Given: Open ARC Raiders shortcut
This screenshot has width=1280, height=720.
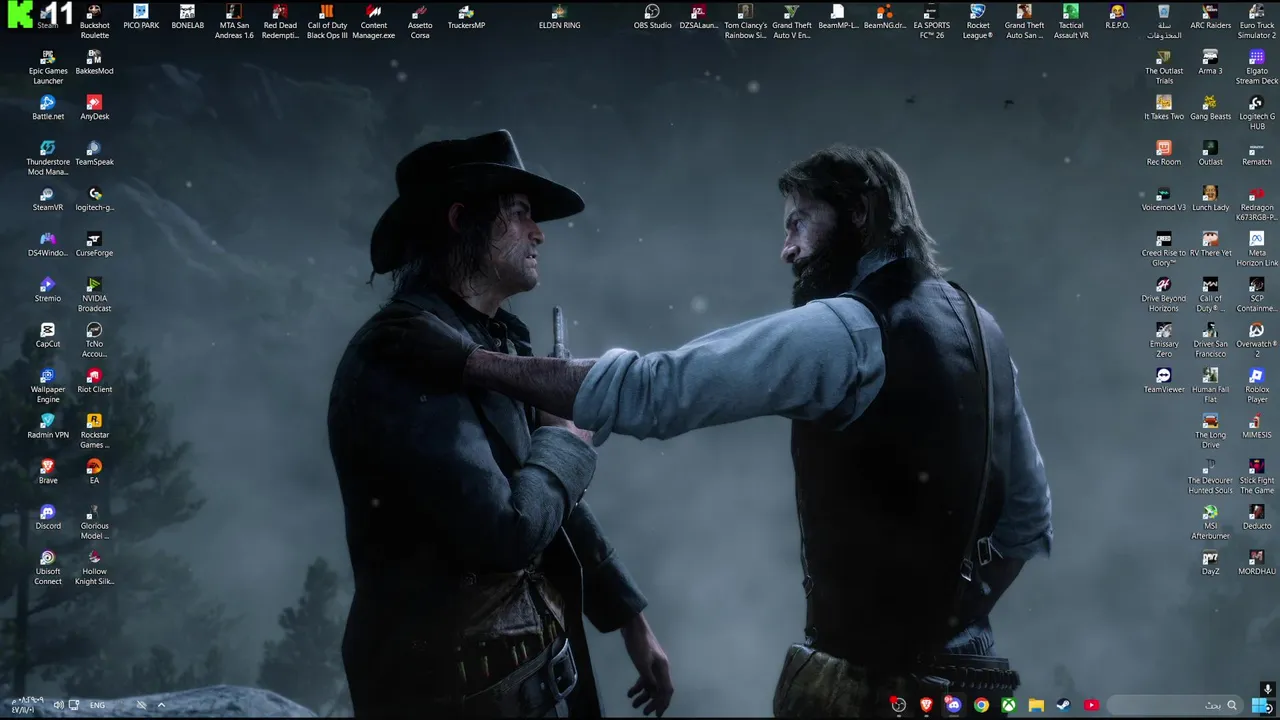Looking at the screenshot, I should [1210, 16].
